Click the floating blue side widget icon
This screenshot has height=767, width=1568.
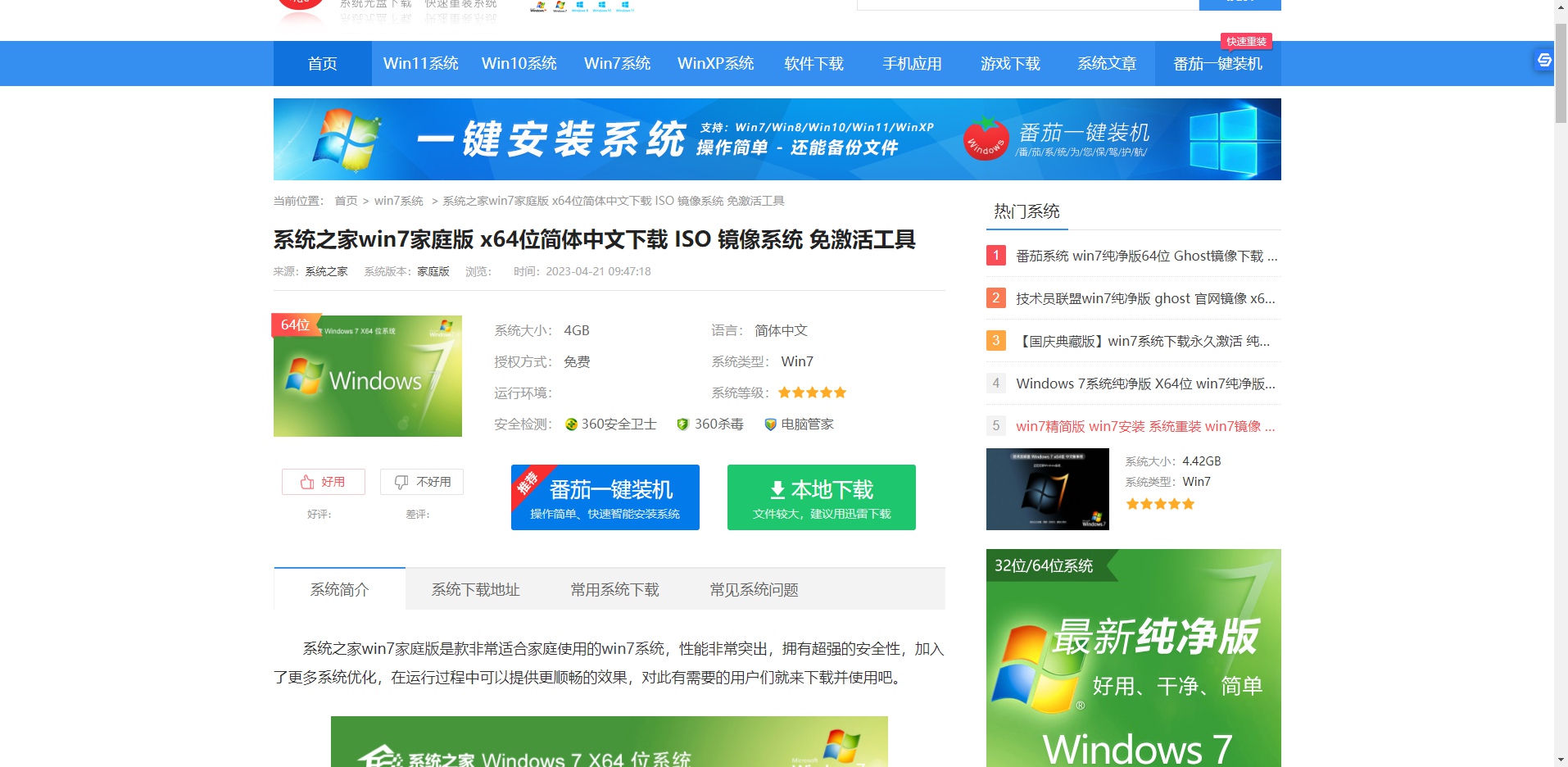(x=1543, y=60)
